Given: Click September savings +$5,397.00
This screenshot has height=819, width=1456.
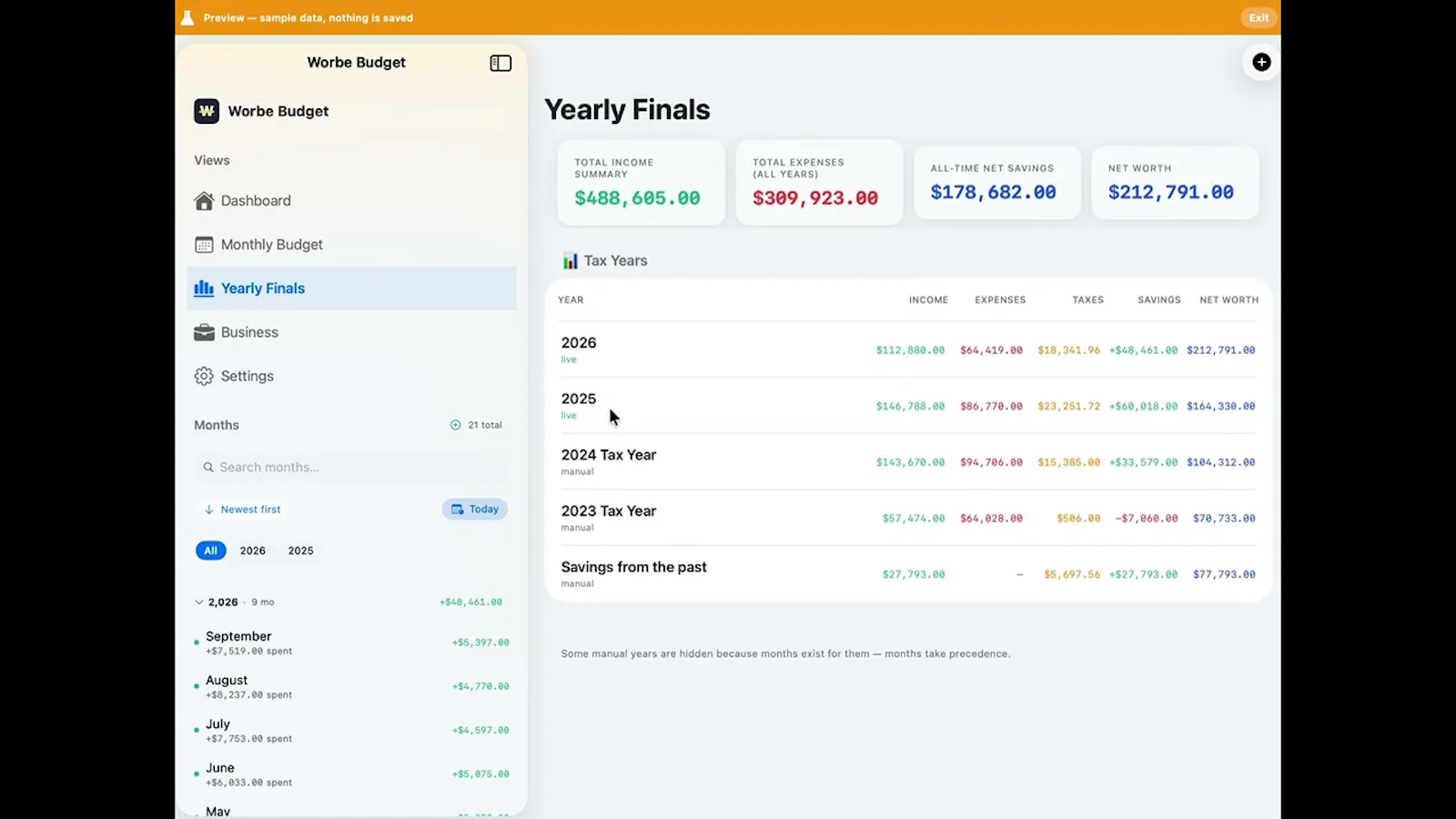Looking at the screenshot, I should 480,642.
